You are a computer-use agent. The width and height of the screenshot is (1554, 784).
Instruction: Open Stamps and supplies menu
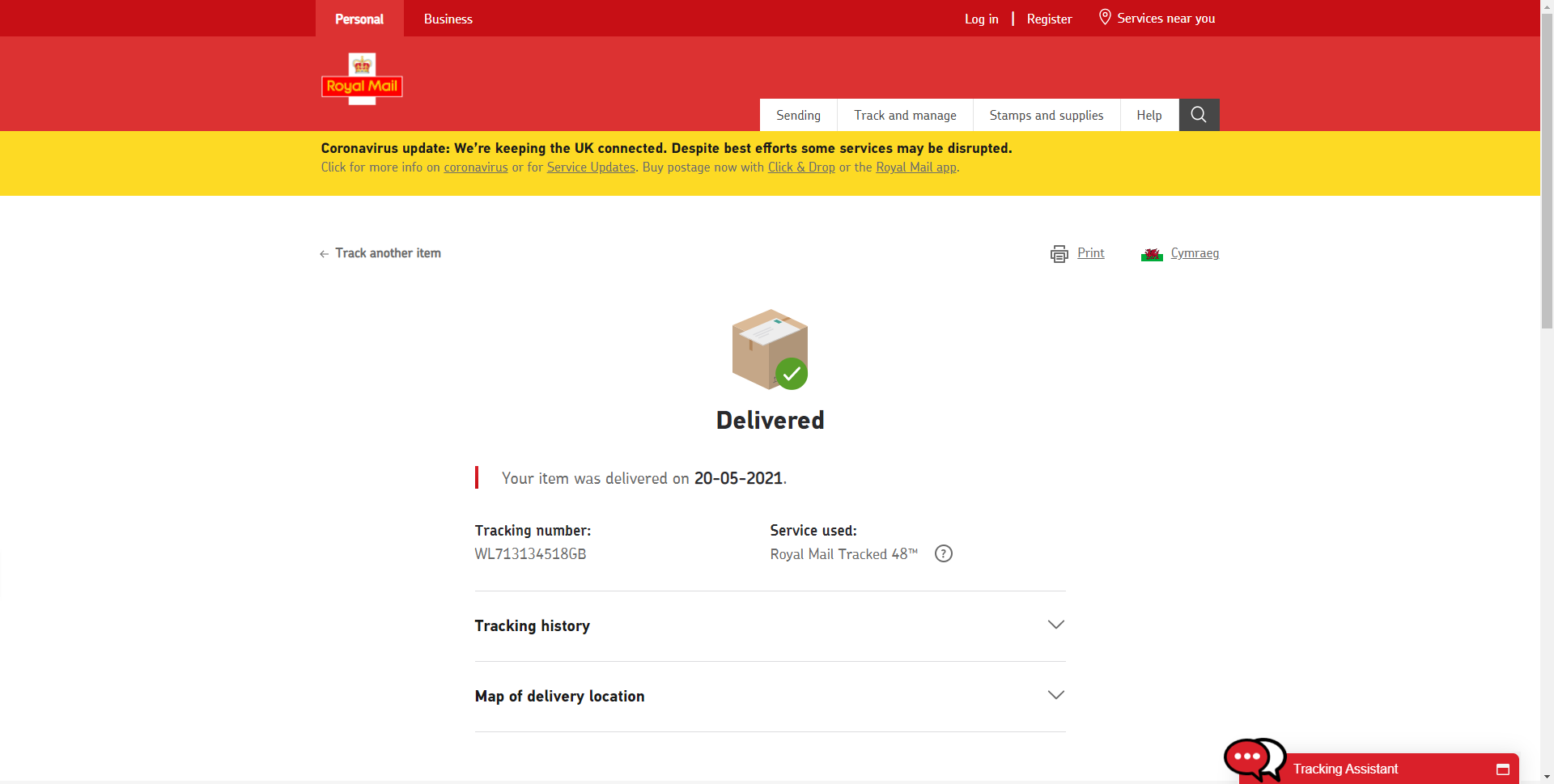point(1046,116)
